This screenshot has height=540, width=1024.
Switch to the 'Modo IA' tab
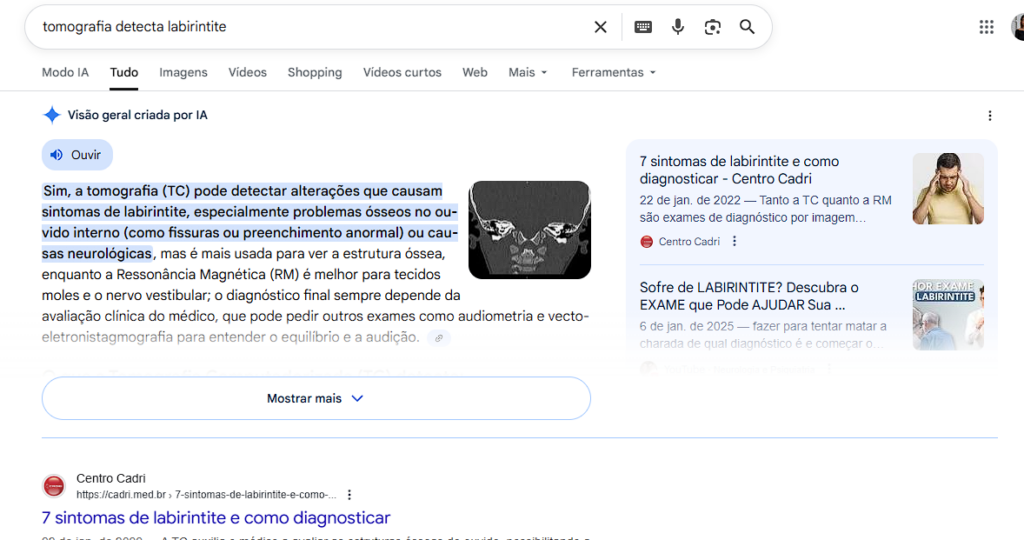pyautogui.click(x=65, y=73)
